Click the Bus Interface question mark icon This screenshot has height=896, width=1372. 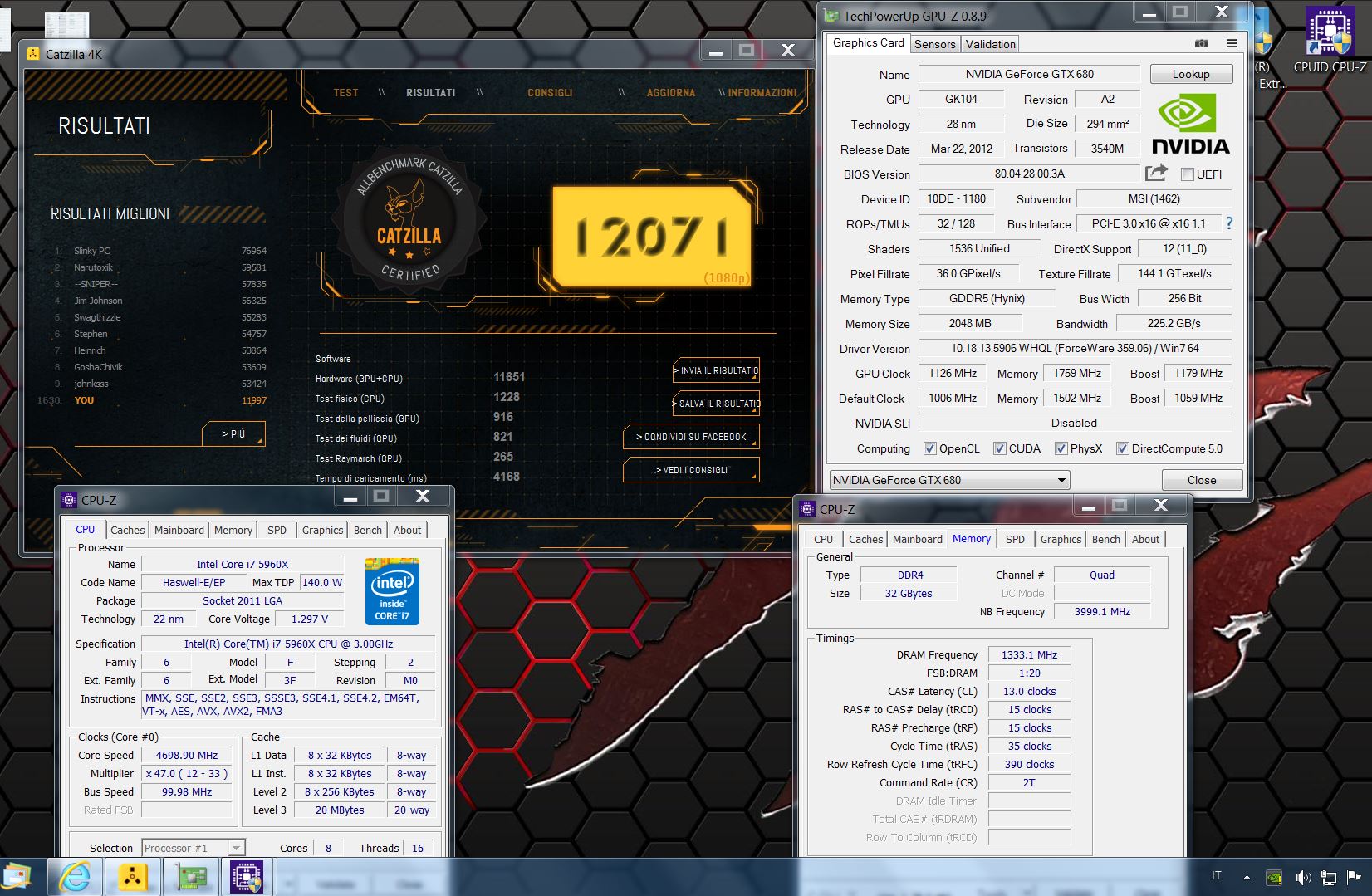tap(1229, 223)
